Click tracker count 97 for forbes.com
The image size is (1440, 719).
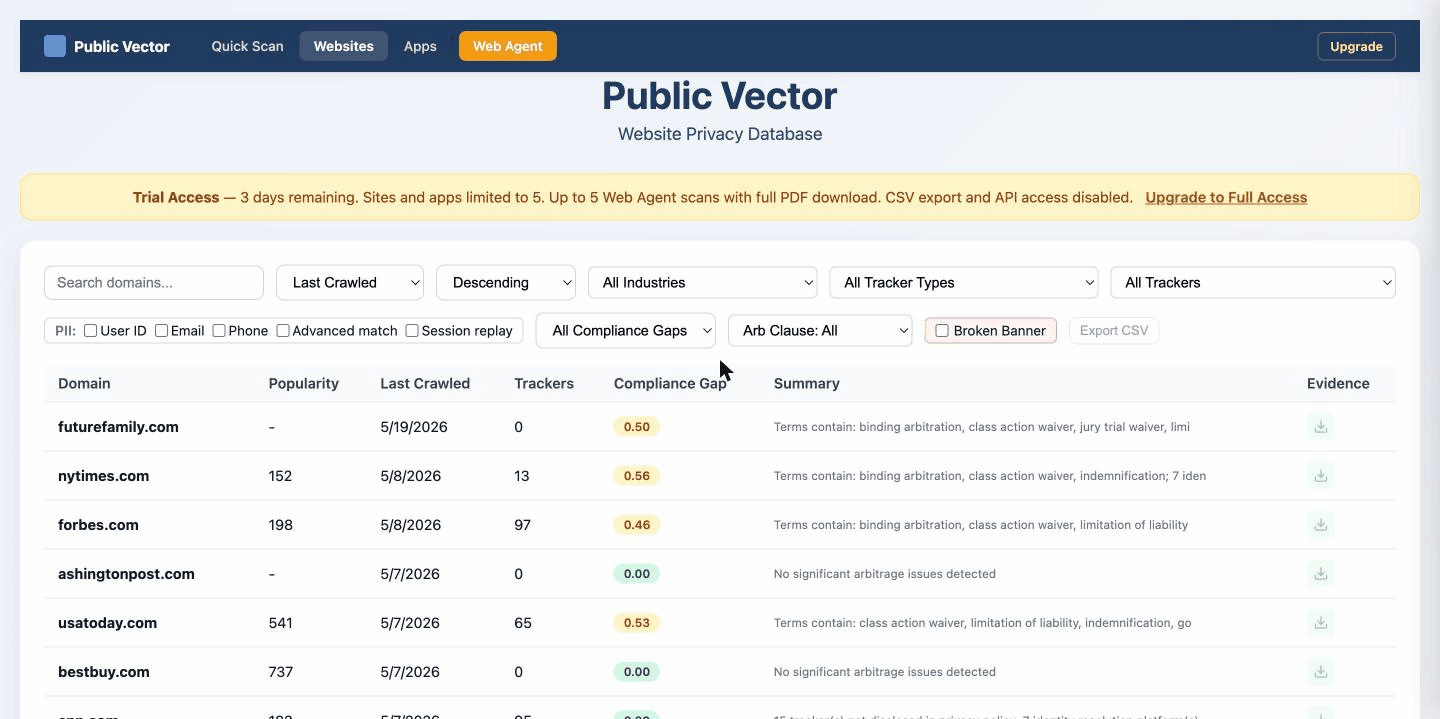[522, 525]
